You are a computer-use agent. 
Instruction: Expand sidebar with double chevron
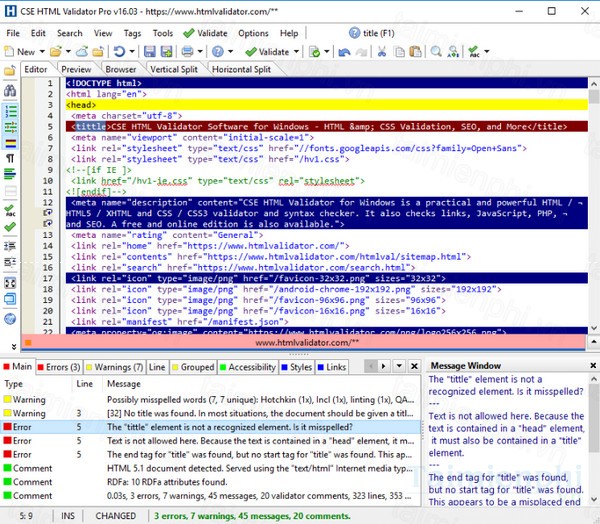tap(14, 346)
